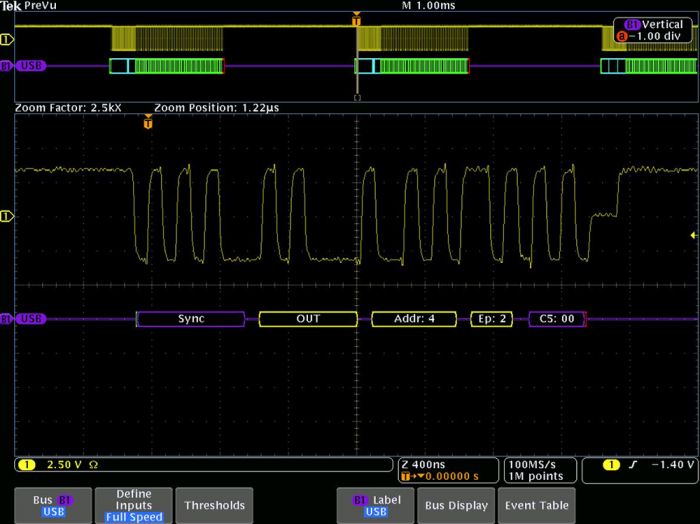Select the B1 USB bus badge in main view
This screenshot has width=700, height=524.
pos(24,319)
